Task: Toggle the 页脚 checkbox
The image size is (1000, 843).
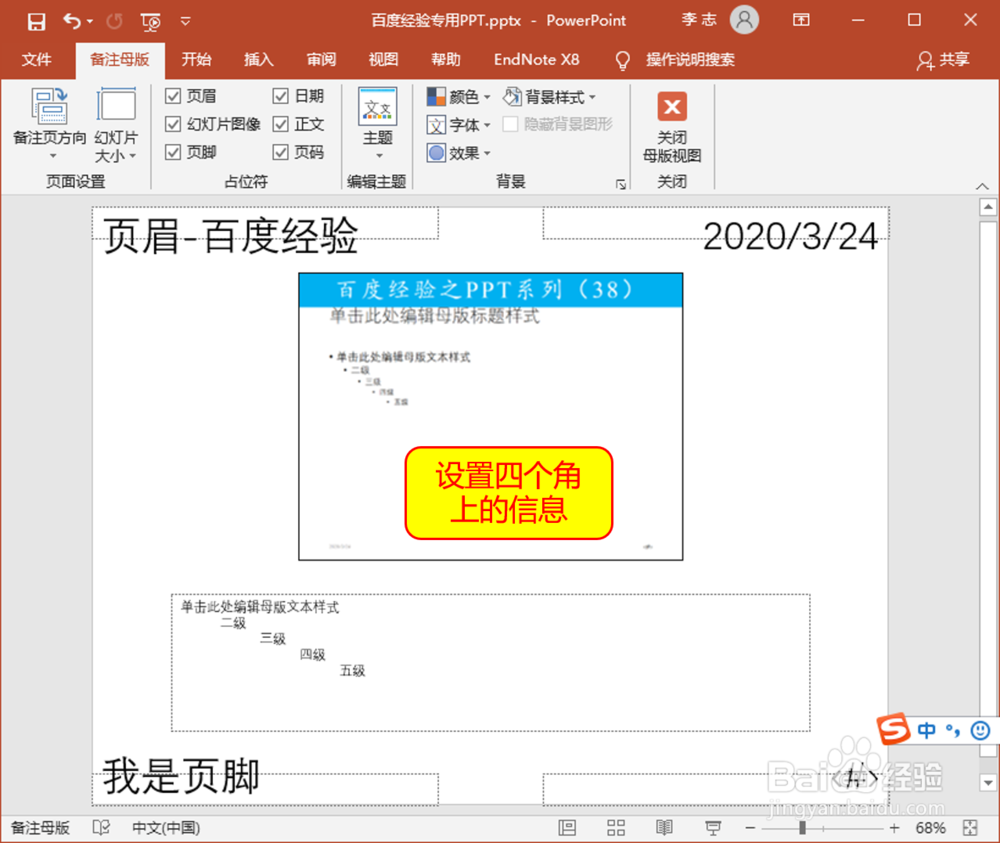Action: click(x=173, y=152)
